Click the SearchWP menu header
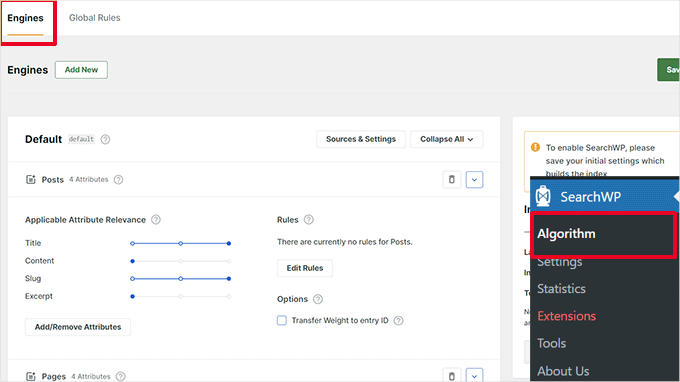 [605, 196]
